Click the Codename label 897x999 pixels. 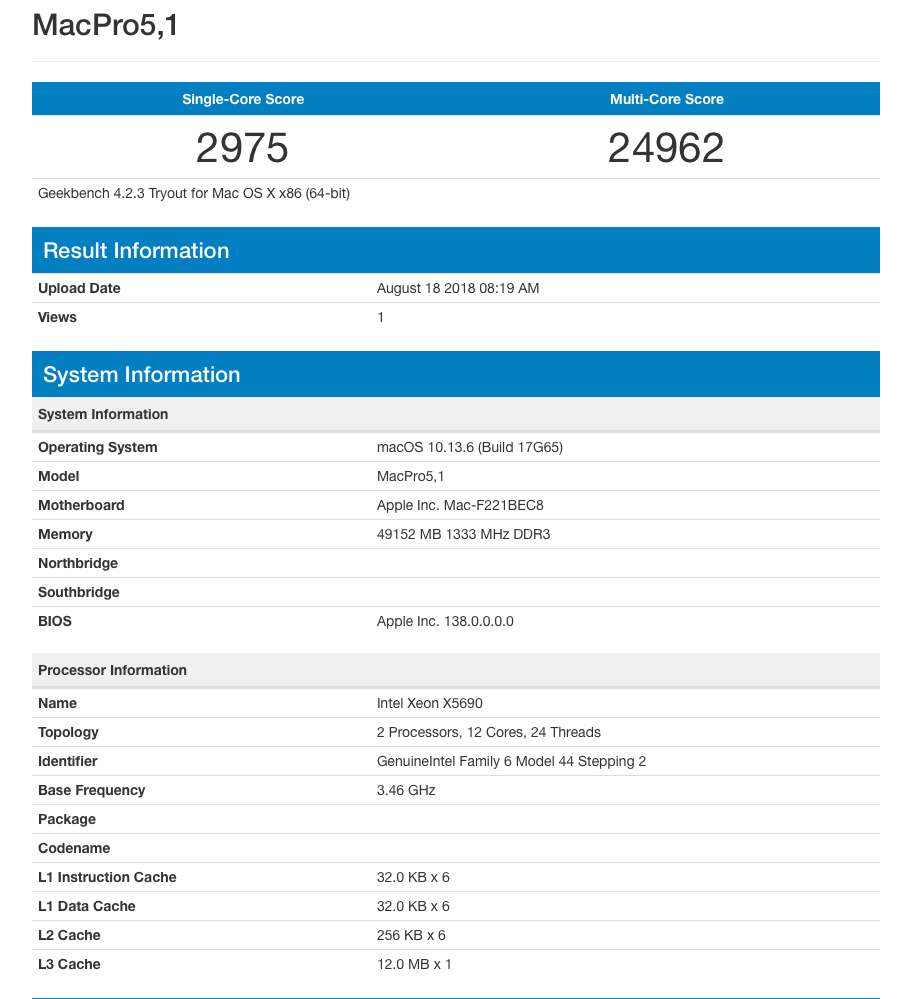[x=74, y=848]
